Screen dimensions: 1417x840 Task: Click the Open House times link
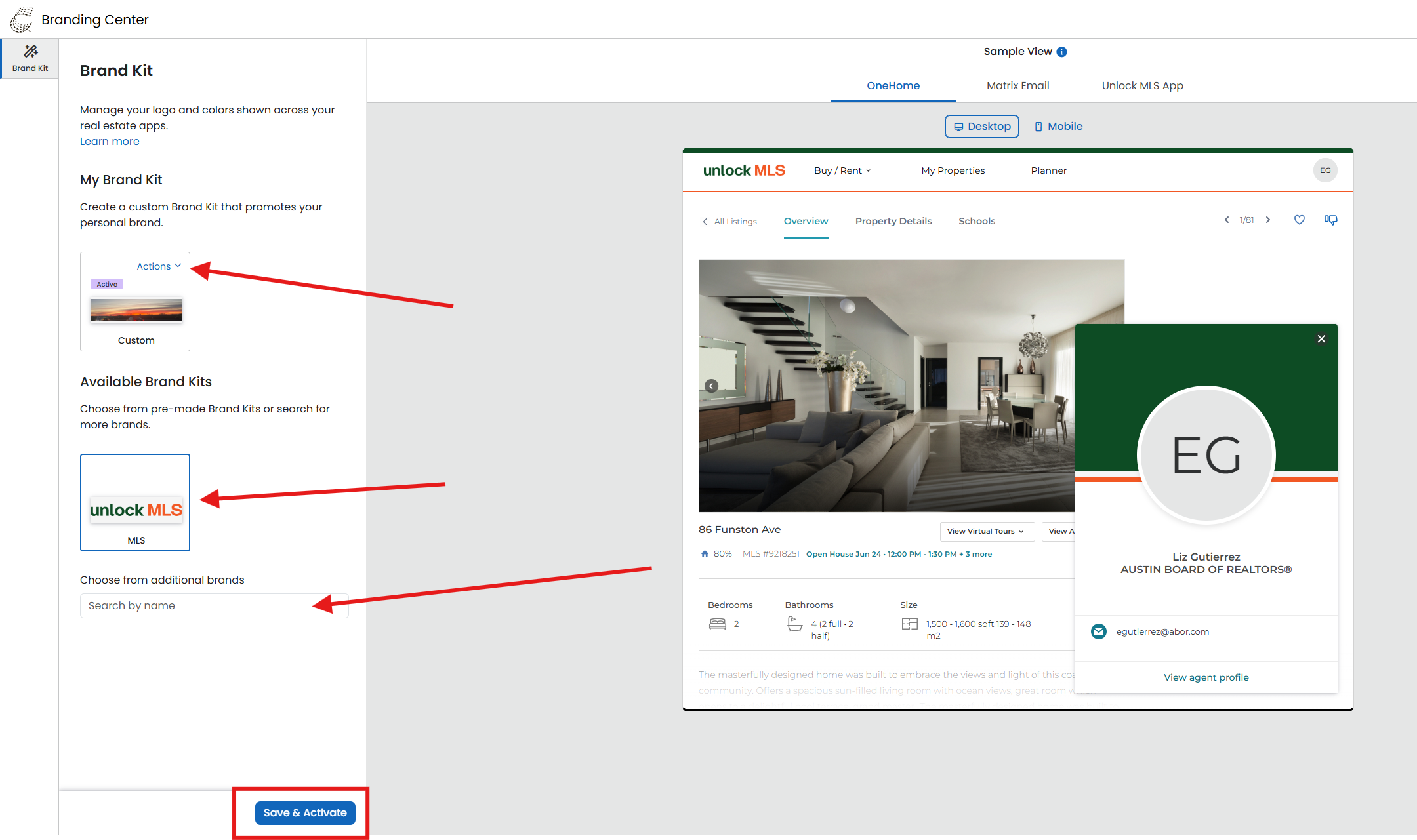899,555
